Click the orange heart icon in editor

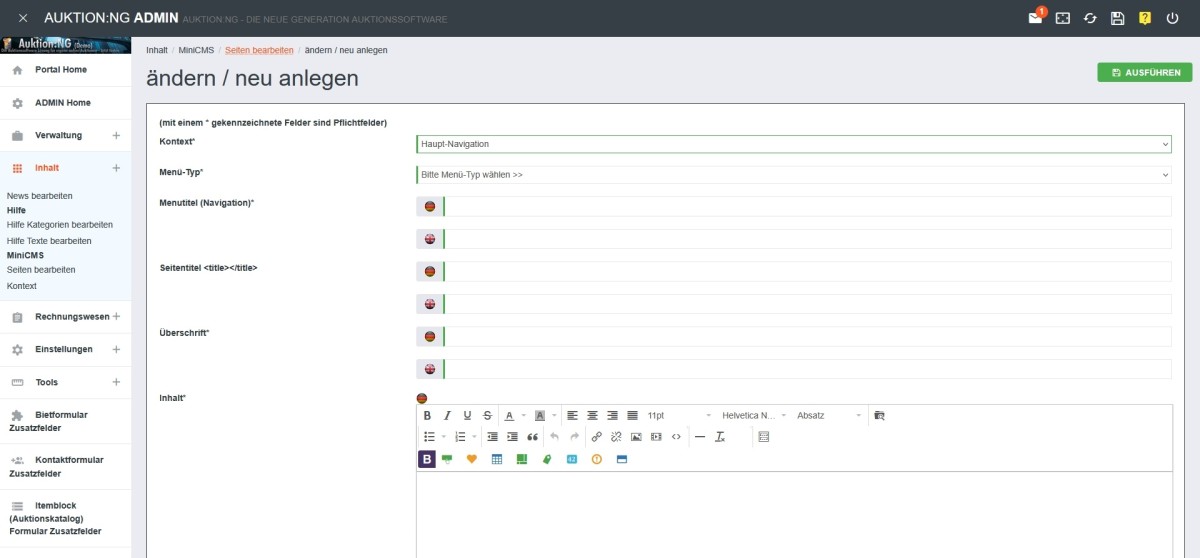(472, 459)
